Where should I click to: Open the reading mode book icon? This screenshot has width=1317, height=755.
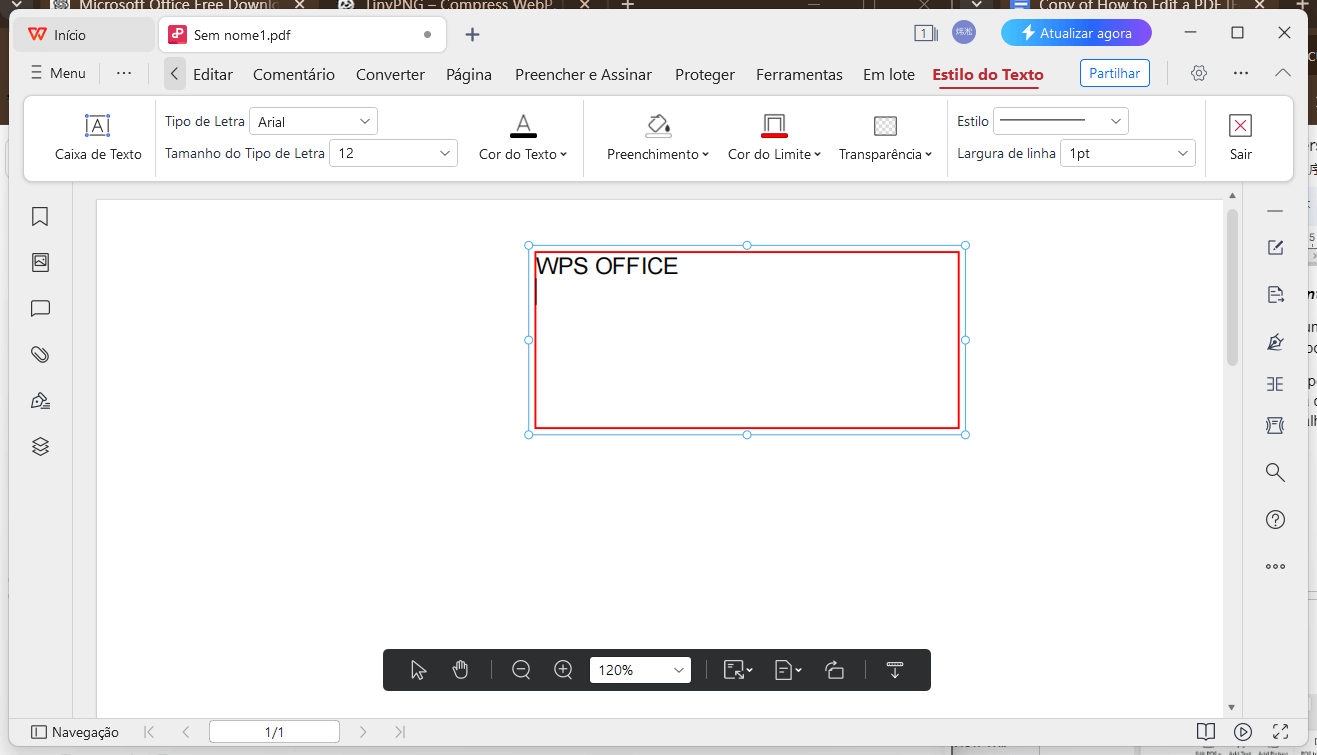pos(1206,732)
